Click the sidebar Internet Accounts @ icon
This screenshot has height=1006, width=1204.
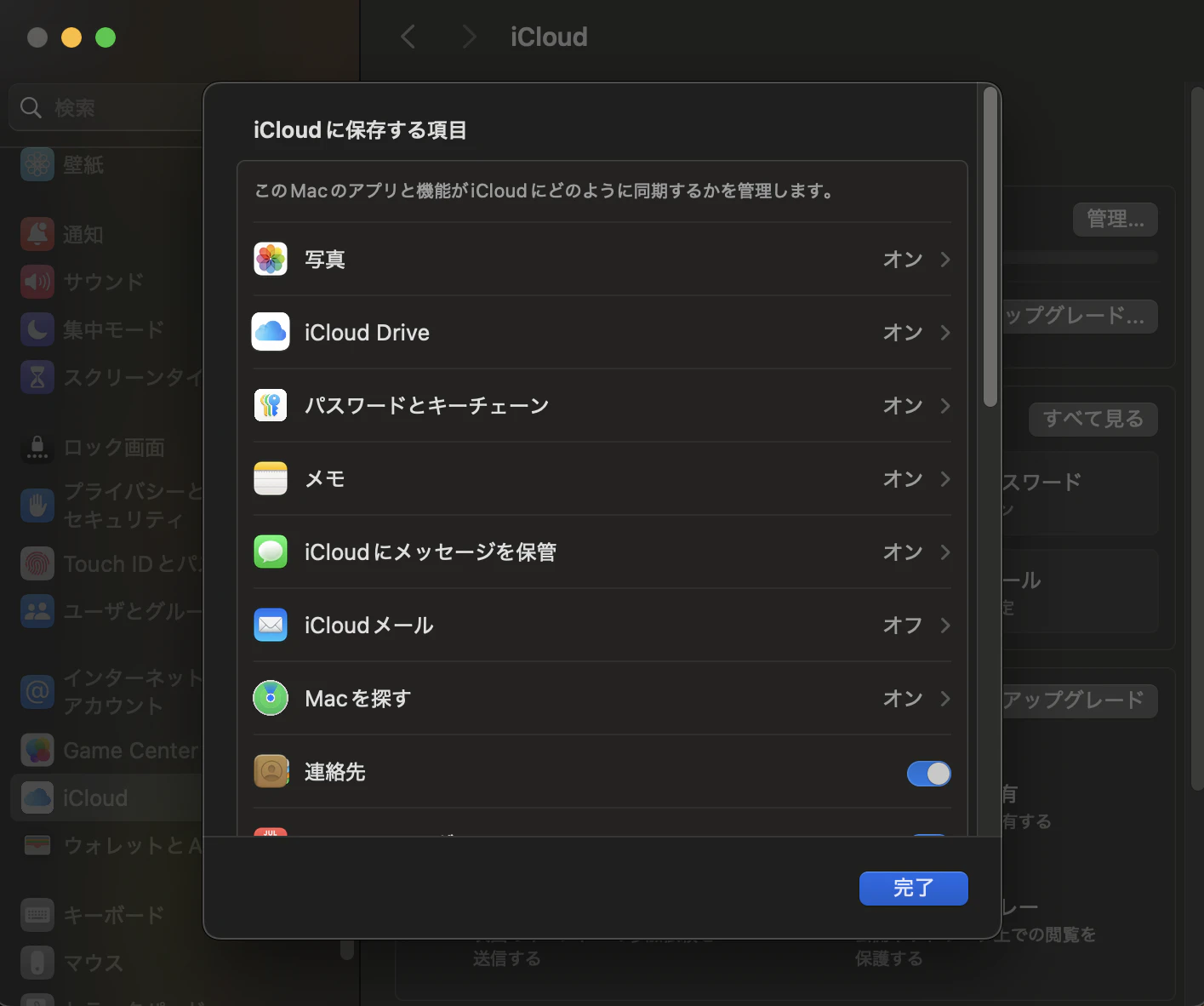click(37, 691)
